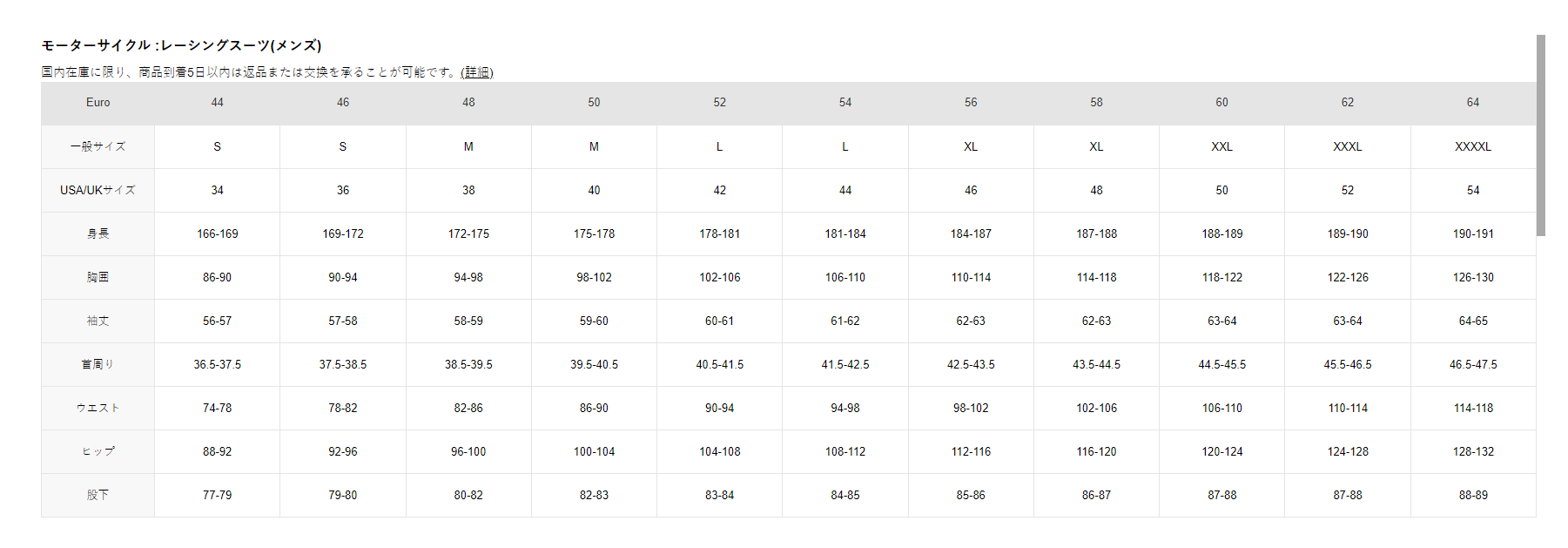Select the ヒップ row label

98,451
